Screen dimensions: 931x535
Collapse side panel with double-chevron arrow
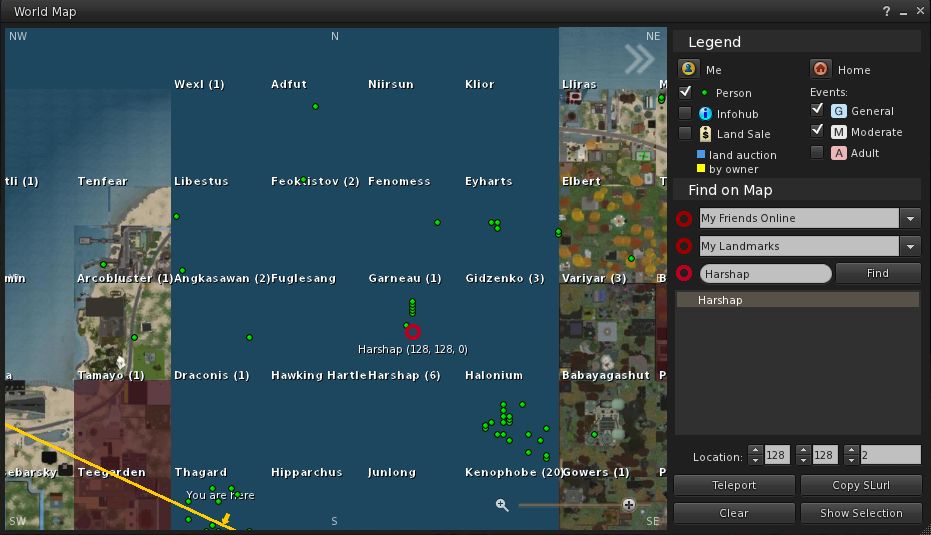click(x=639, y=60)
